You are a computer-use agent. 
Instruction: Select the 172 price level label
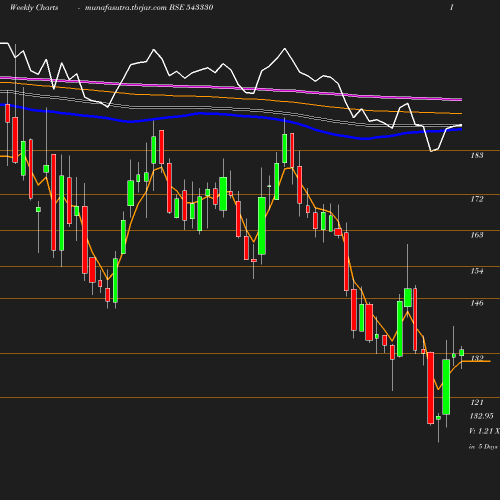coord(477,199)
